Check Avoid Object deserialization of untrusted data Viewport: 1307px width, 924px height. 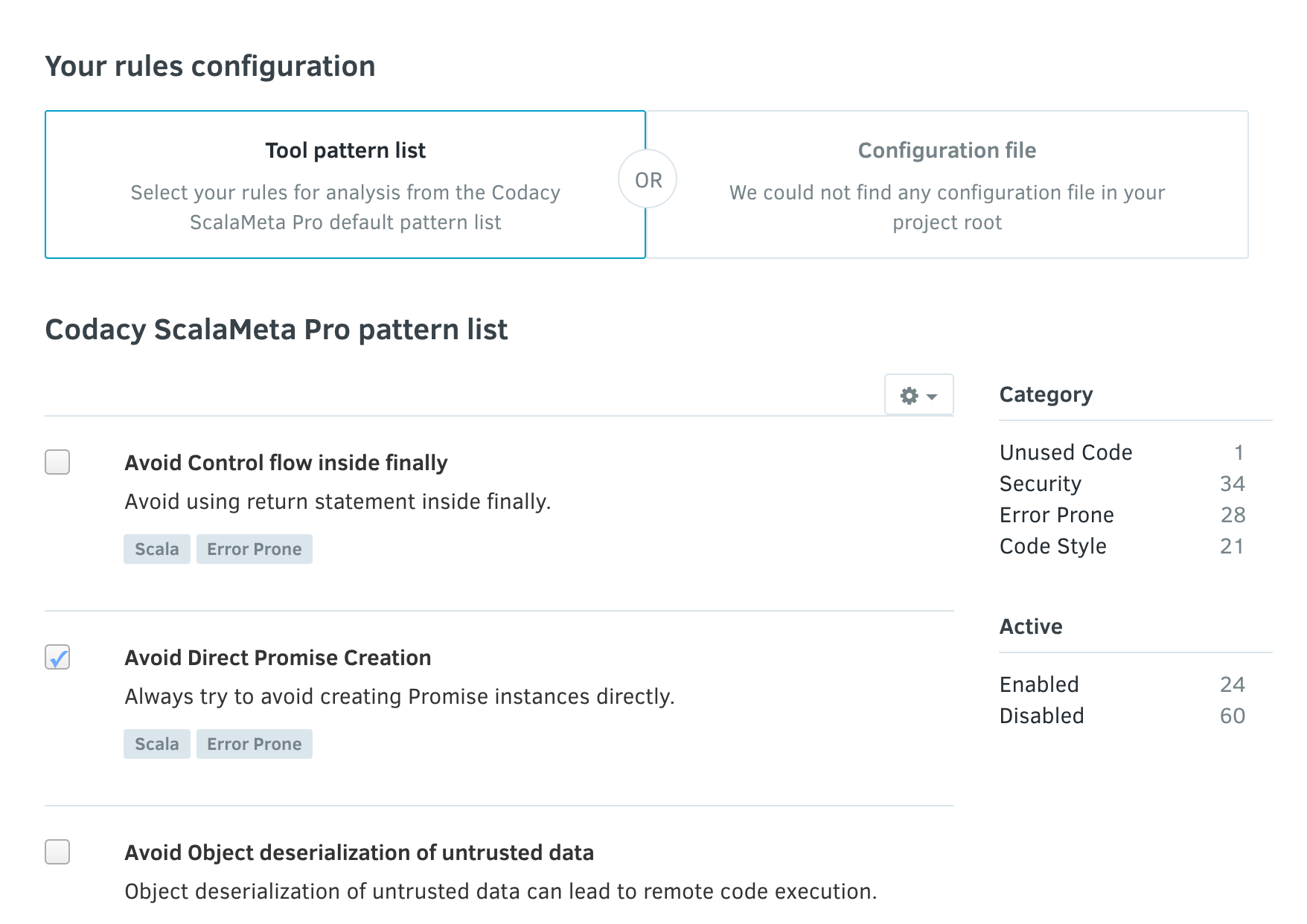tap(57, 852)
